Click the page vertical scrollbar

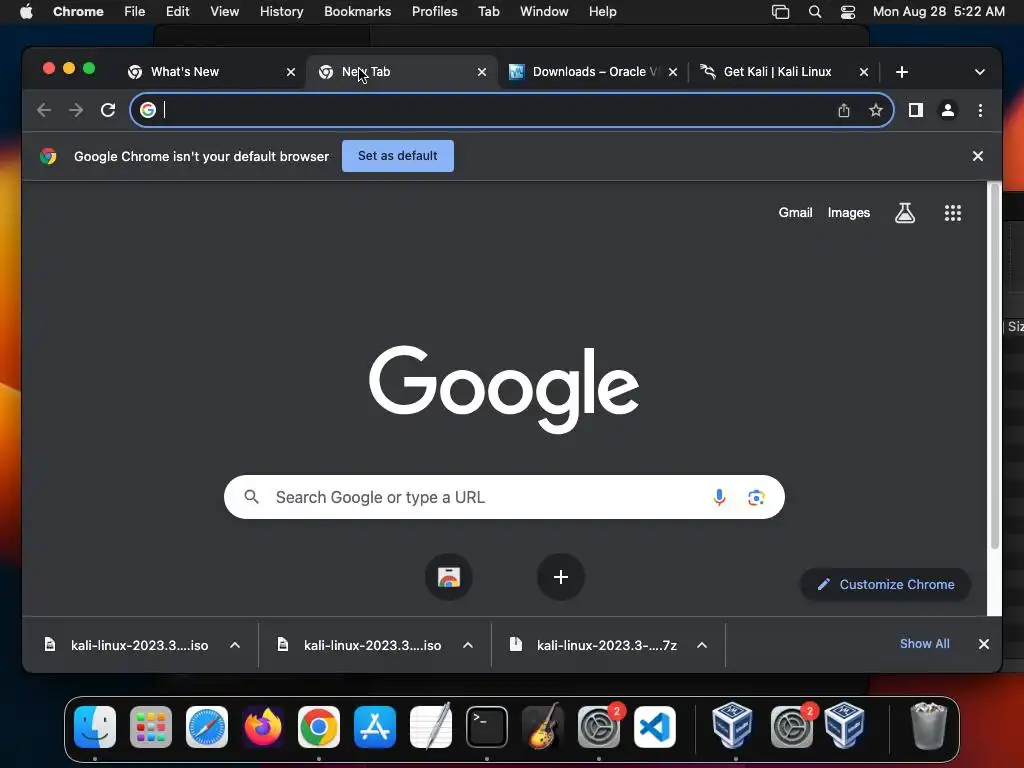(995, 366)
